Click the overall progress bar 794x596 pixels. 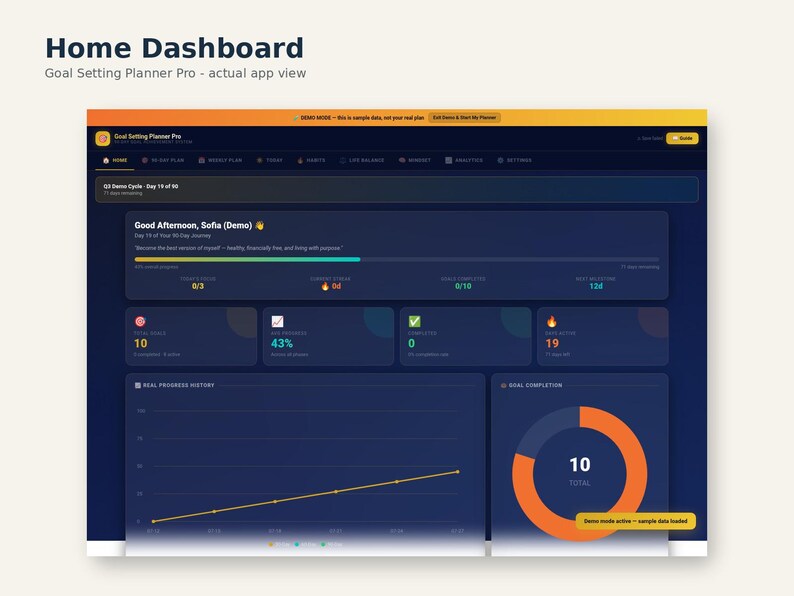coord(396,259)
